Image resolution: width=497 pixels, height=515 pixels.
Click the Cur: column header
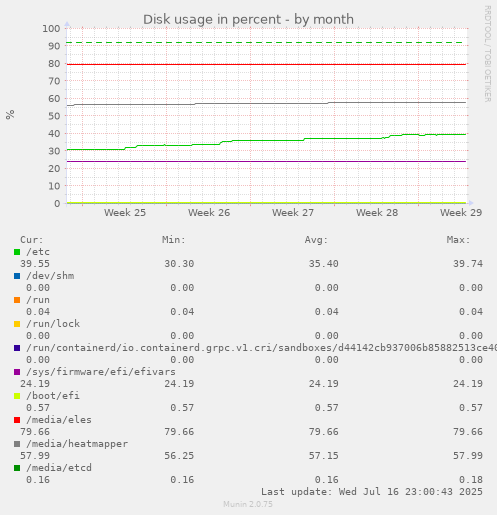[32, 240]
